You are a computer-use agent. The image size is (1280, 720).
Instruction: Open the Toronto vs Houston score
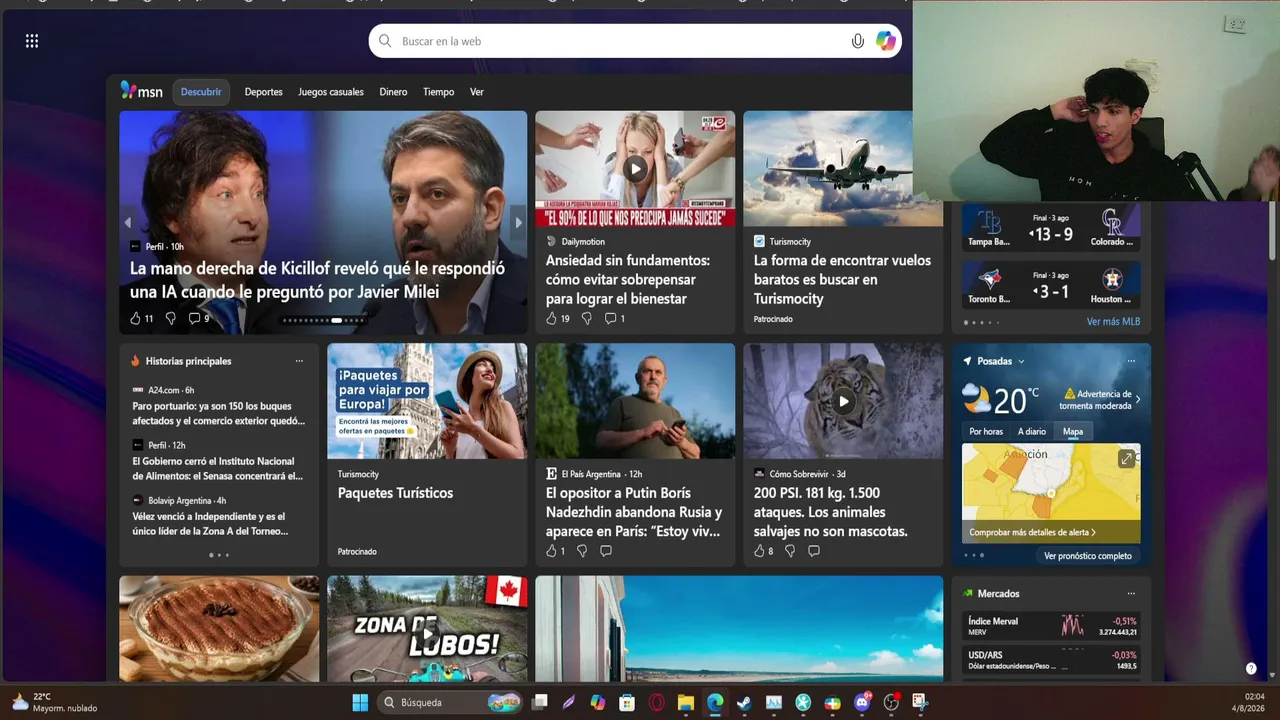1051,284
